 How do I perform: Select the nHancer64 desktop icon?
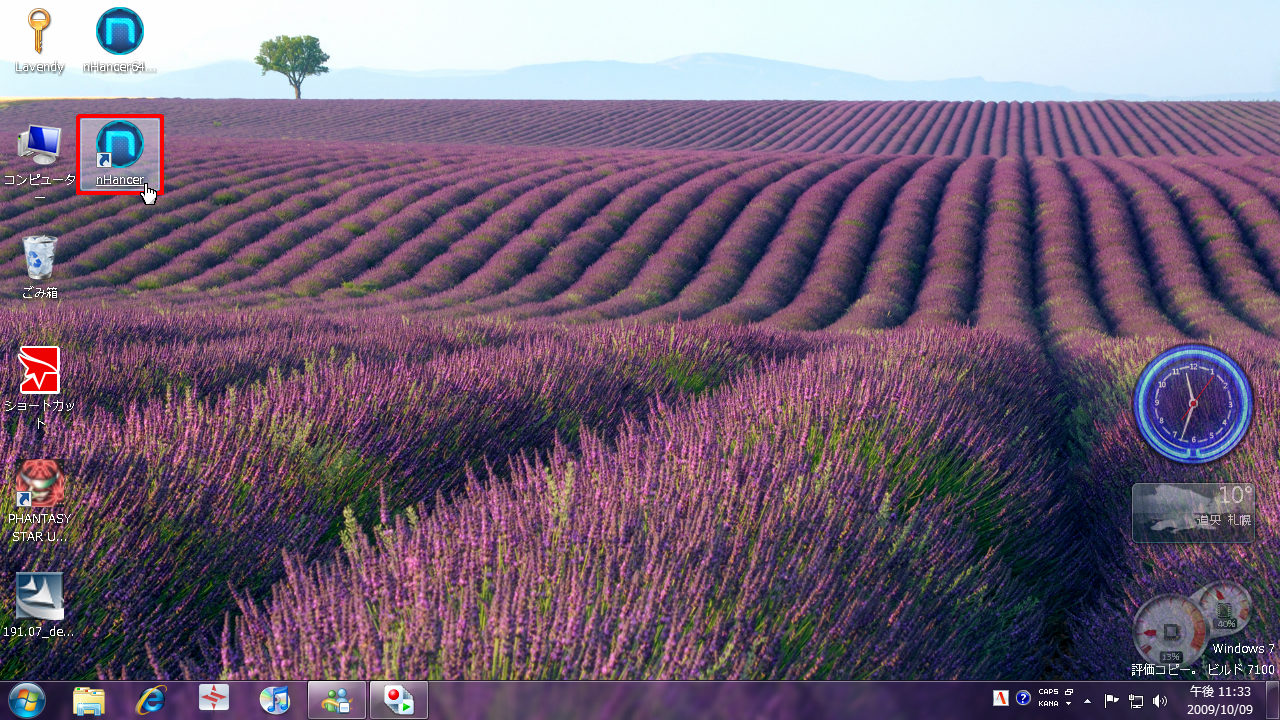pos(120,40)
